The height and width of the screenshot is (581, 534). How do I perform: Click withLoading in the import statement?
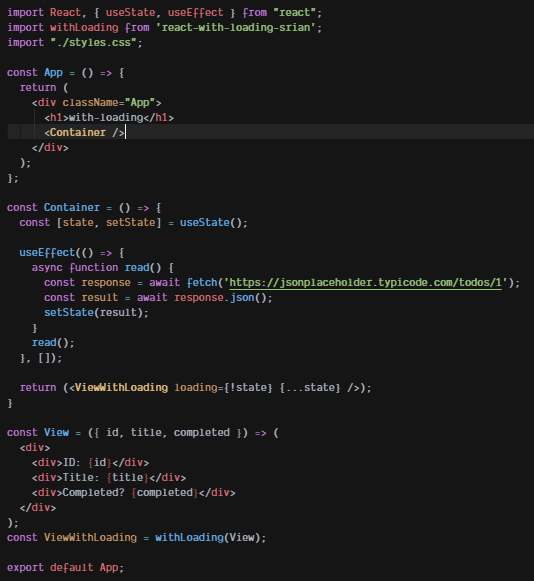tap(84, 27)
